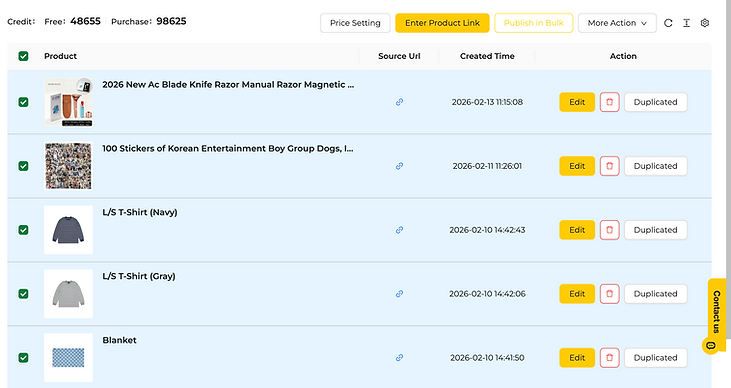
Task: Open the gray long-sleeve shirt thumbnail
Action: (x=69, y=294)
